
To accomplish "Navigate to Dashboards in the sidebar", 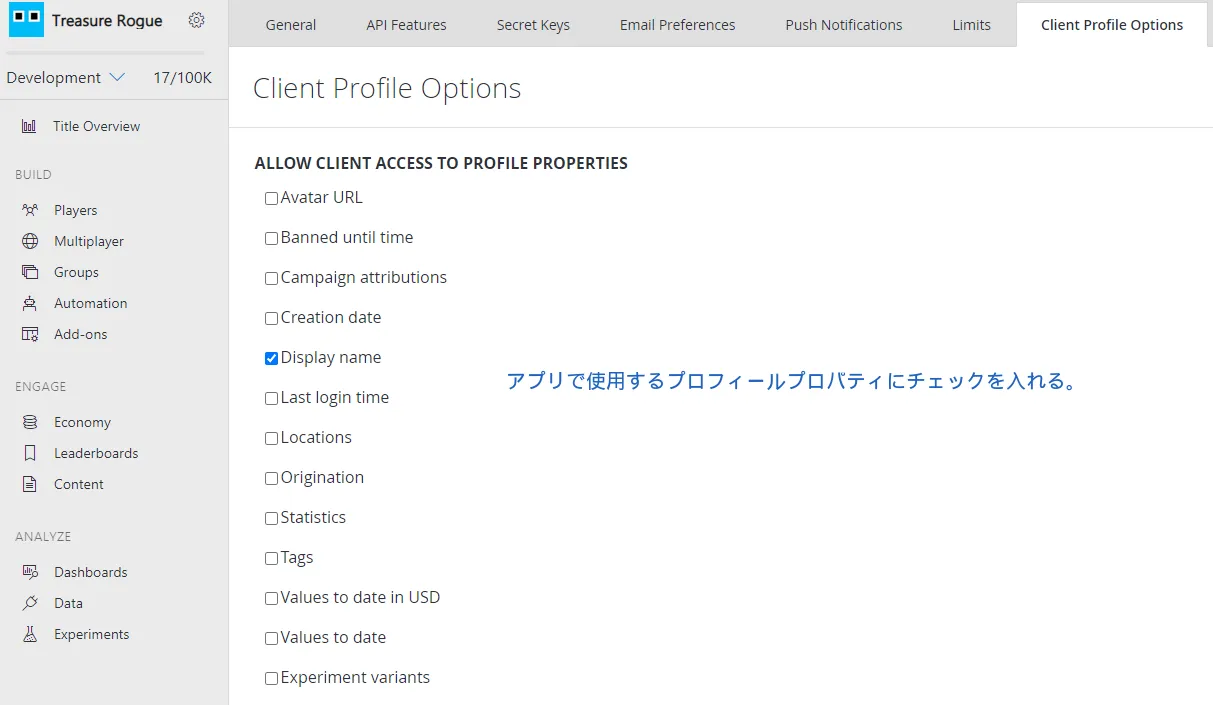I will pos(90,572).
